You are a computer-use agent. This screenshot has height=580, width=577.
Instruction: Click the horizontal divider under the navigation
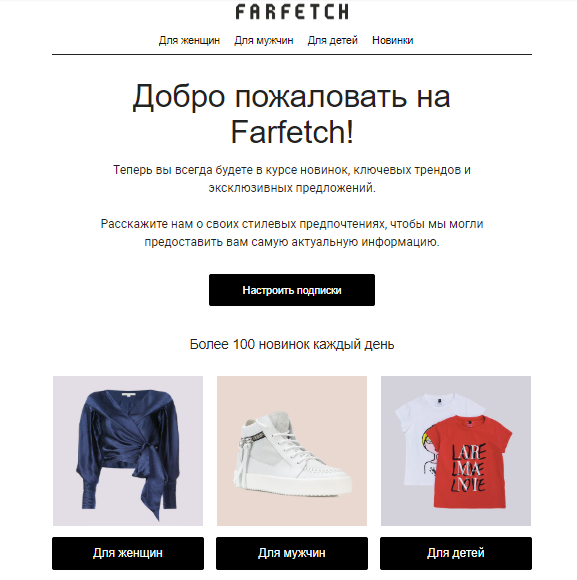292,54
